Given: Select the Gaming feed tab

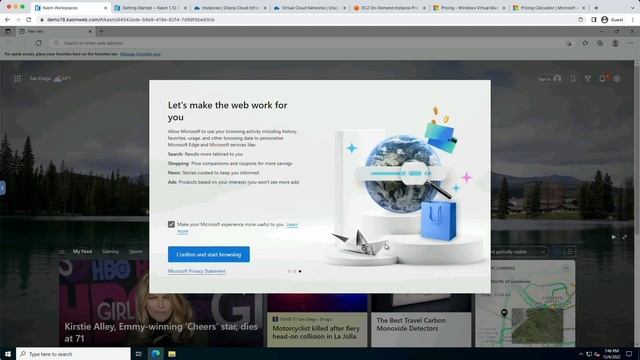Looking at the screenshot, I should tap(111, 251).
